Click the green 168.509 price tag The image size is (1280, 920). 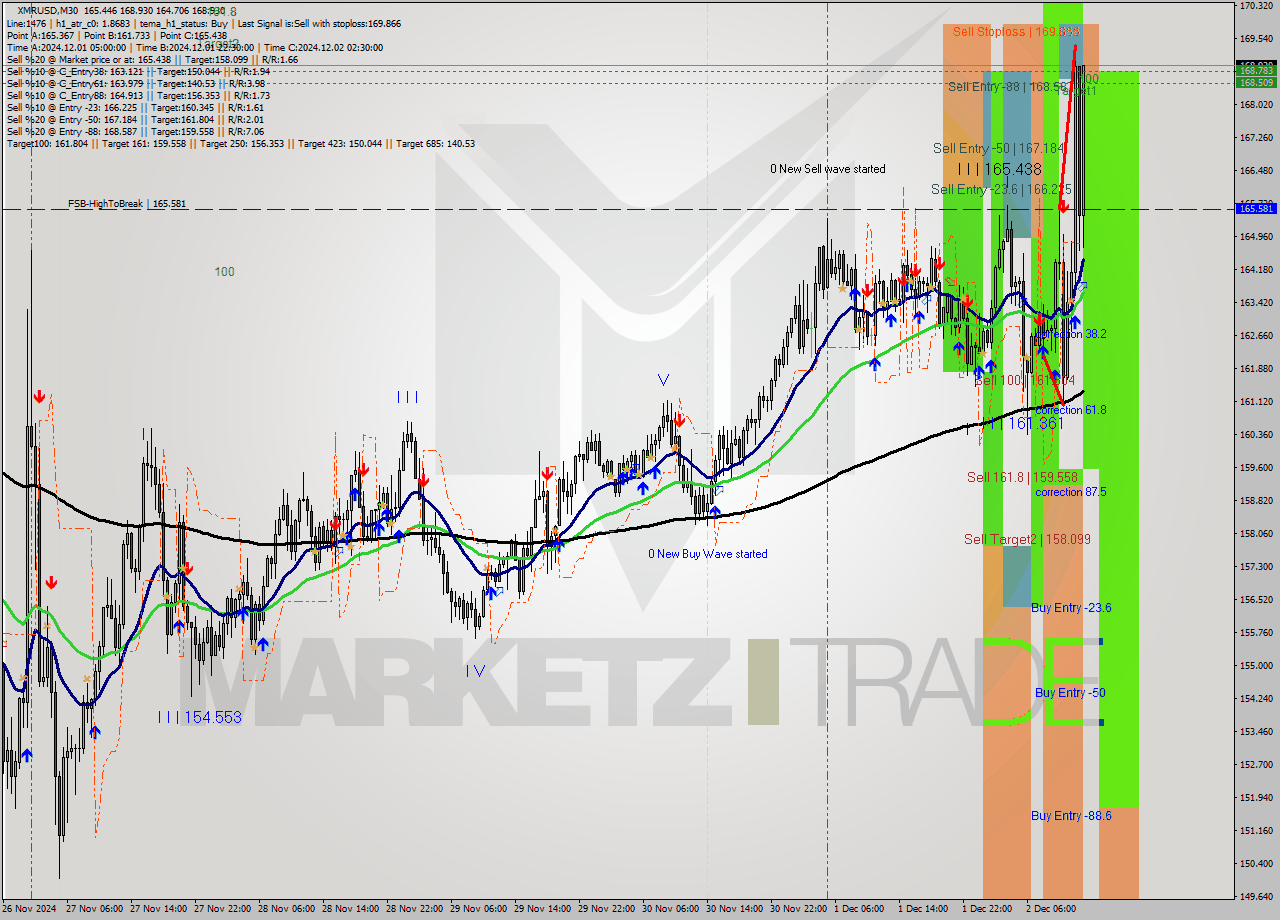coord(1257,82)
